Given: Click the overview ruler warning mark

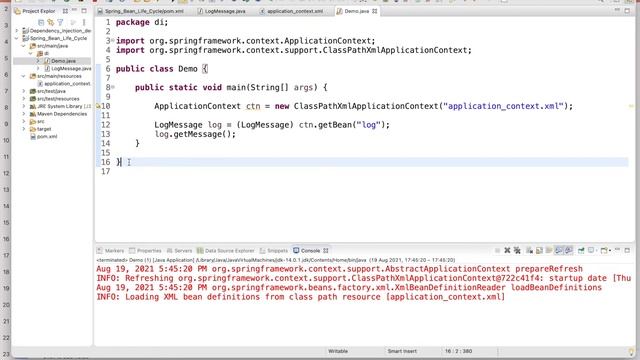Looking at the screenshot, I should [x=631, y=106].
